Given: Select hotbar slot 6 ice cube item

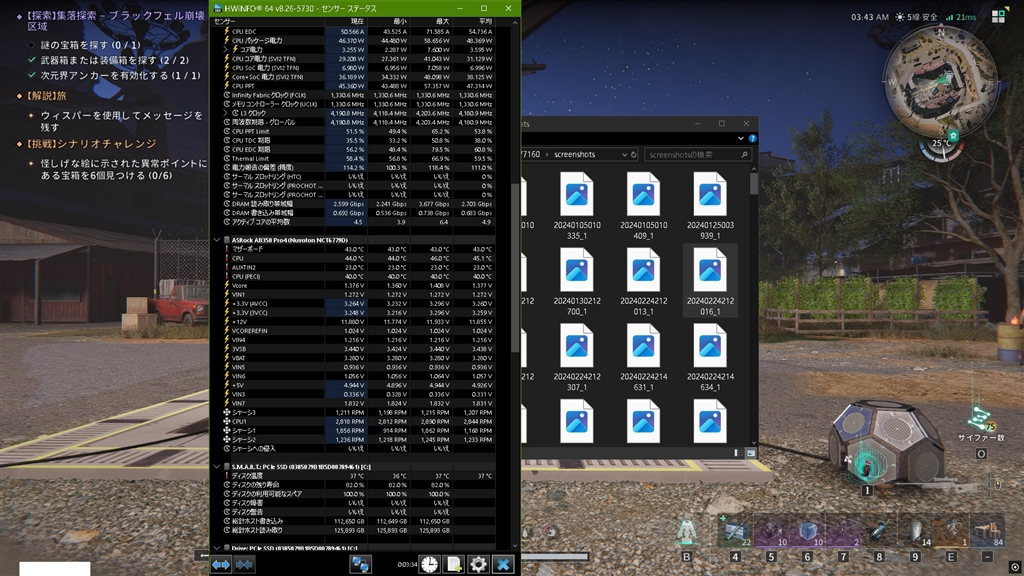Looking at the screenshot, I should [x=807, y=532].
